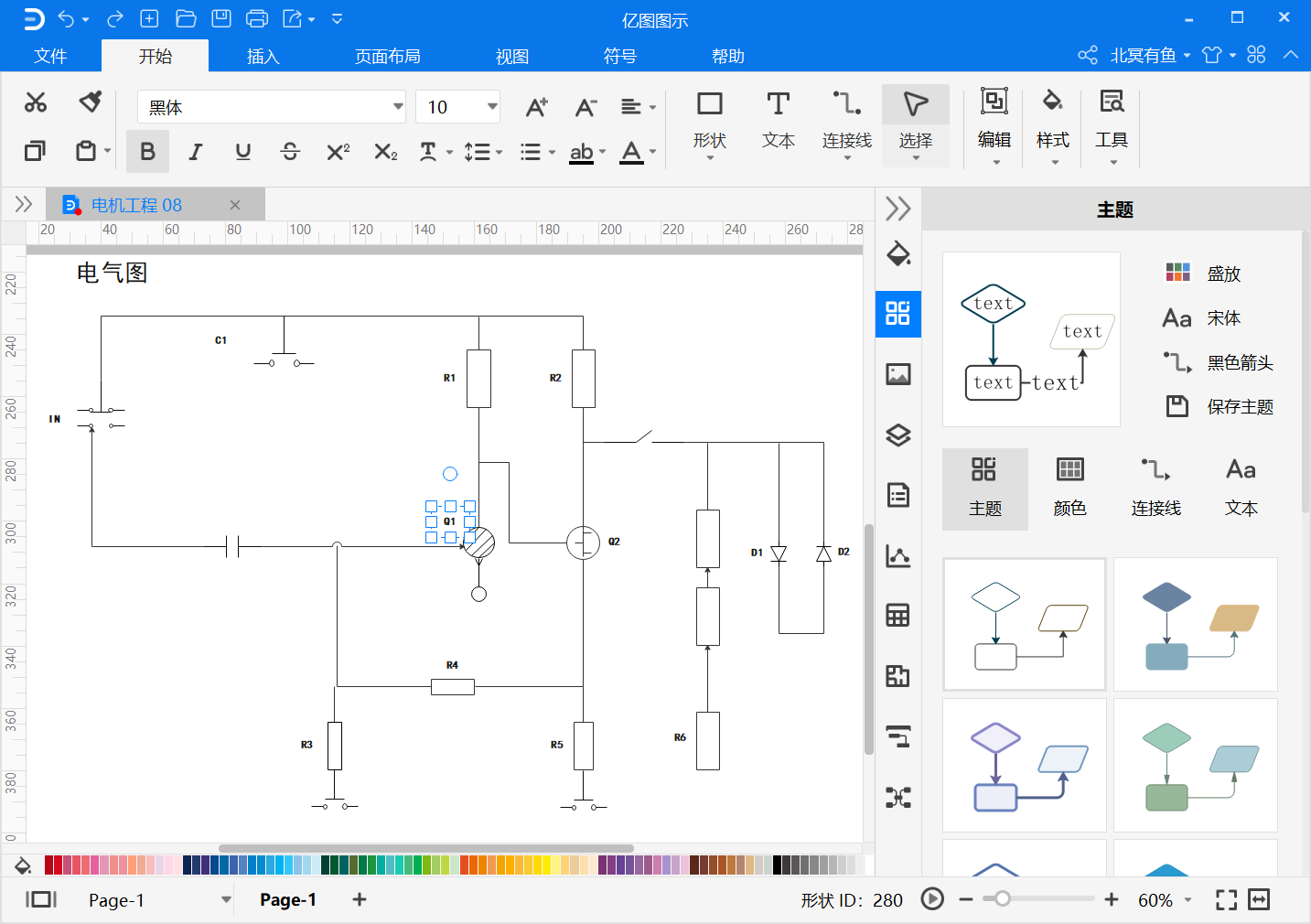Open the 编辑 edit tools
This screenshot has width=1311, height=924.
click(x=994, y=125)
